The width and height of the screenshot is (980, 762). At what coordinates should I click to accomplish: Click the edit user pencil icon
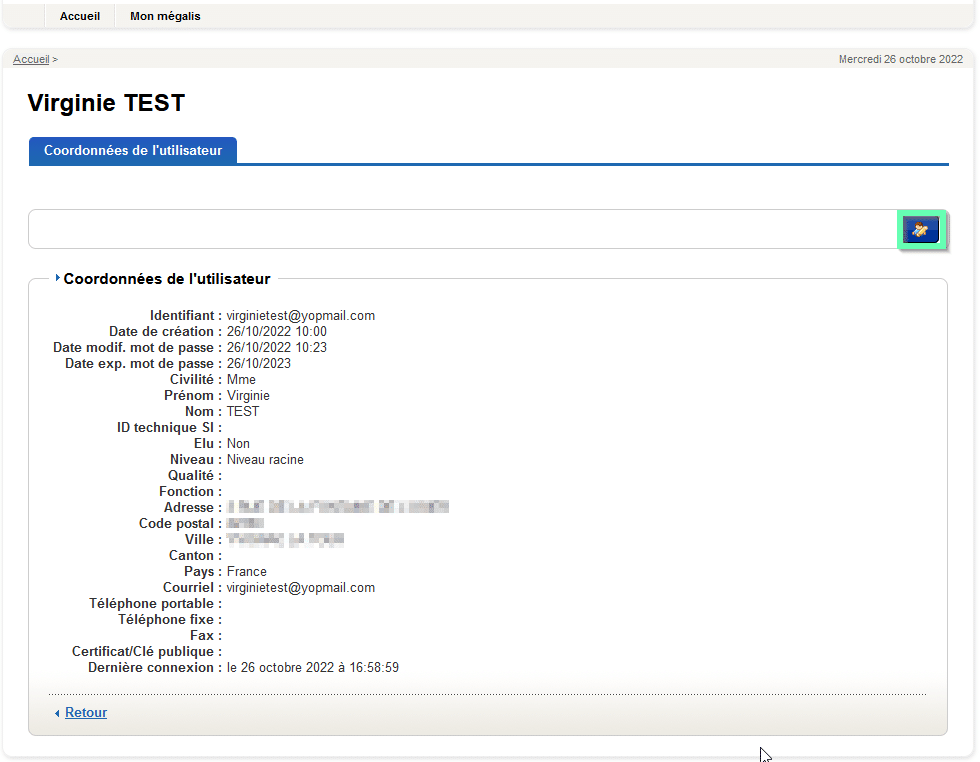point(921,230)
